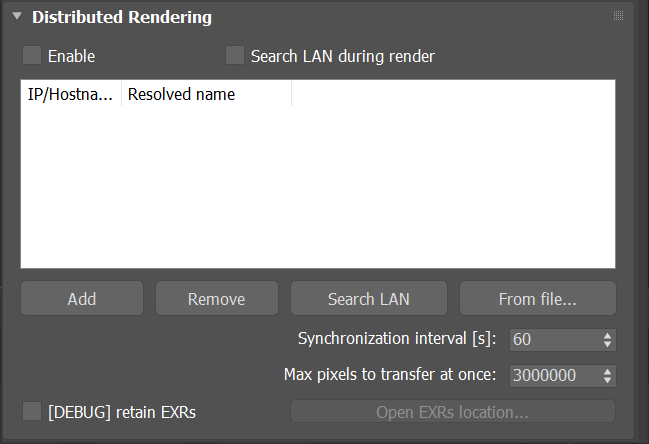Screen dimensions: 649x444
Task: Click inside the empty render nodes list
Action: click(318, 186)
